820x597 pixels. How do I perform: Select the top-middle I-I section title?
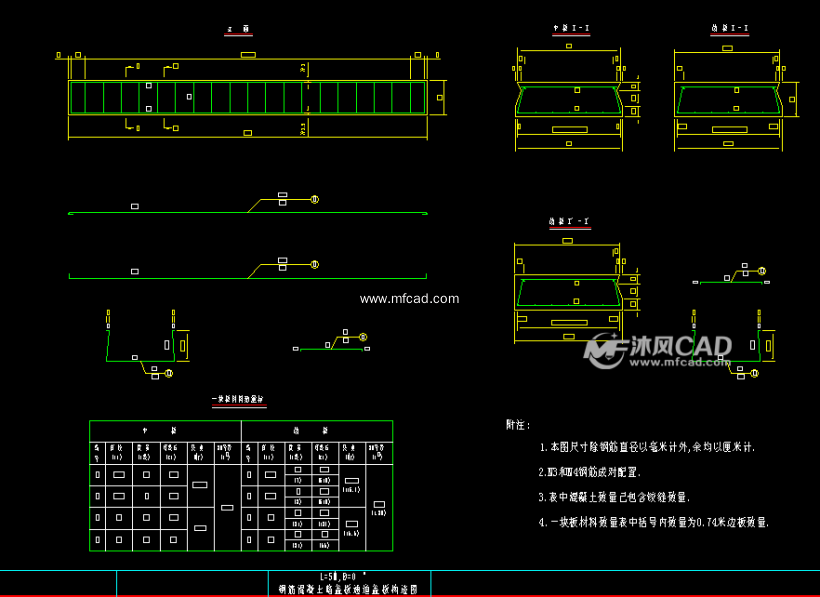click(570, 29)
